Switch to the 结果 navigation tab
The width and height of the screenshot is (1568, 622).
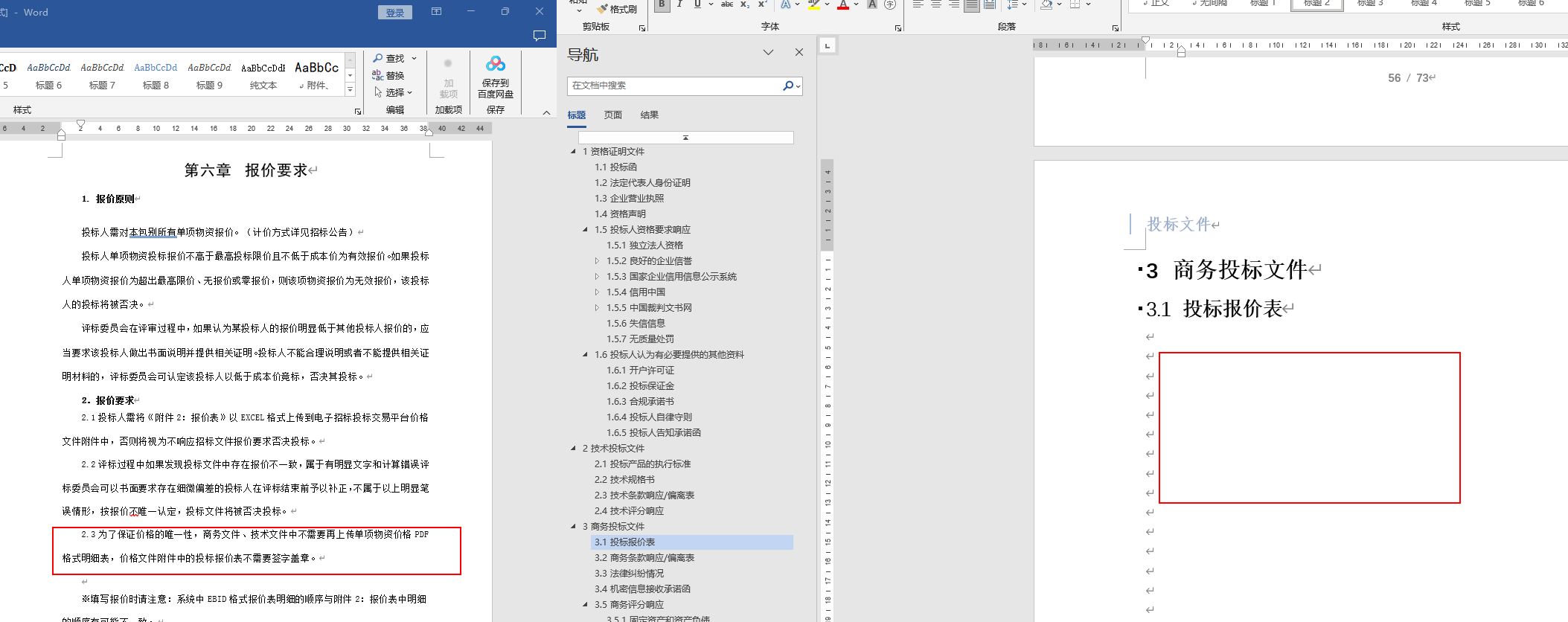[650, 115]
